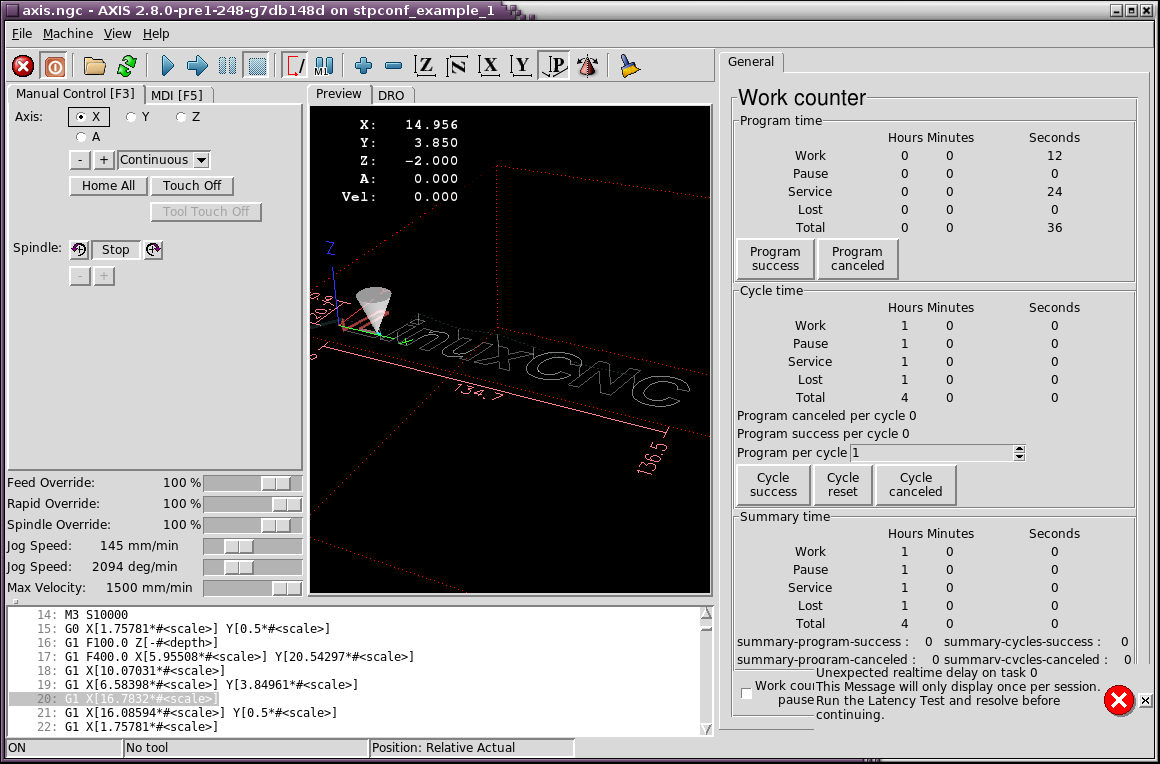Open a G-code file with folder icon
The image size is (1160, 764).
coord(95,66)
